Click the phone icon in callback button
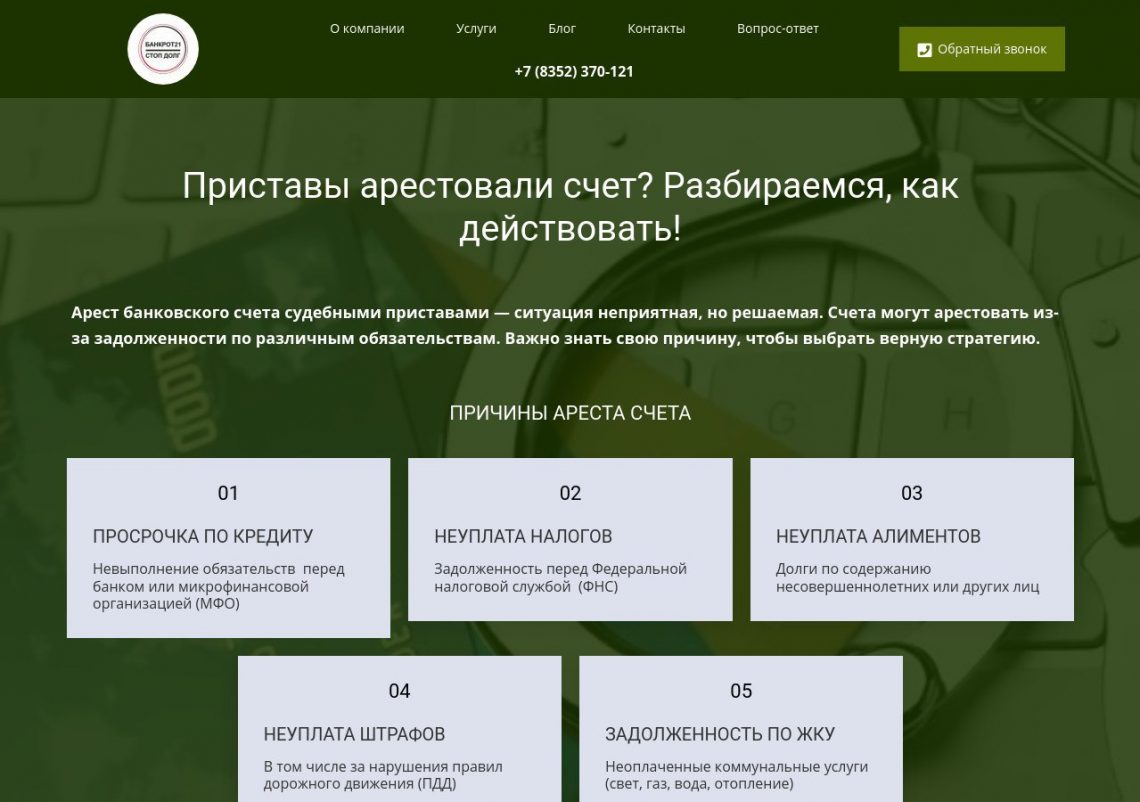Screen dimensions: 1140x802 (x=924, y=49)
